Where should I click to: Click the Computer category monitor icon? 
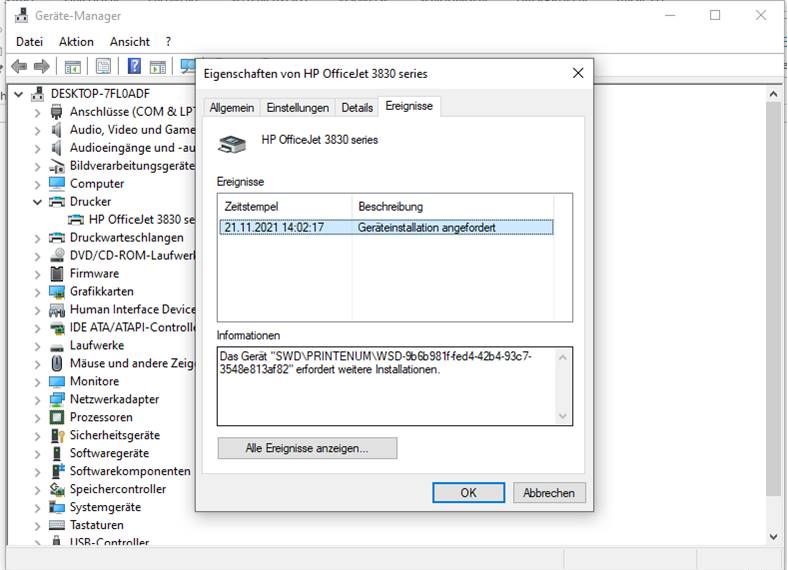tap(57, 183)
